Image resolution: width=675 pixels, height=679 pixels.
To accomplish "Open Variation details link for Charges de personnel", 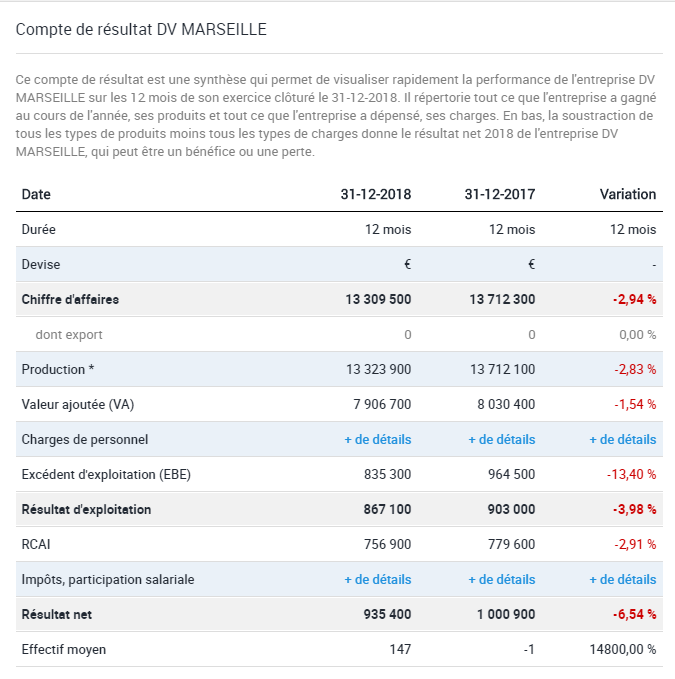I will pyautogui.click(x=623, y=440).
